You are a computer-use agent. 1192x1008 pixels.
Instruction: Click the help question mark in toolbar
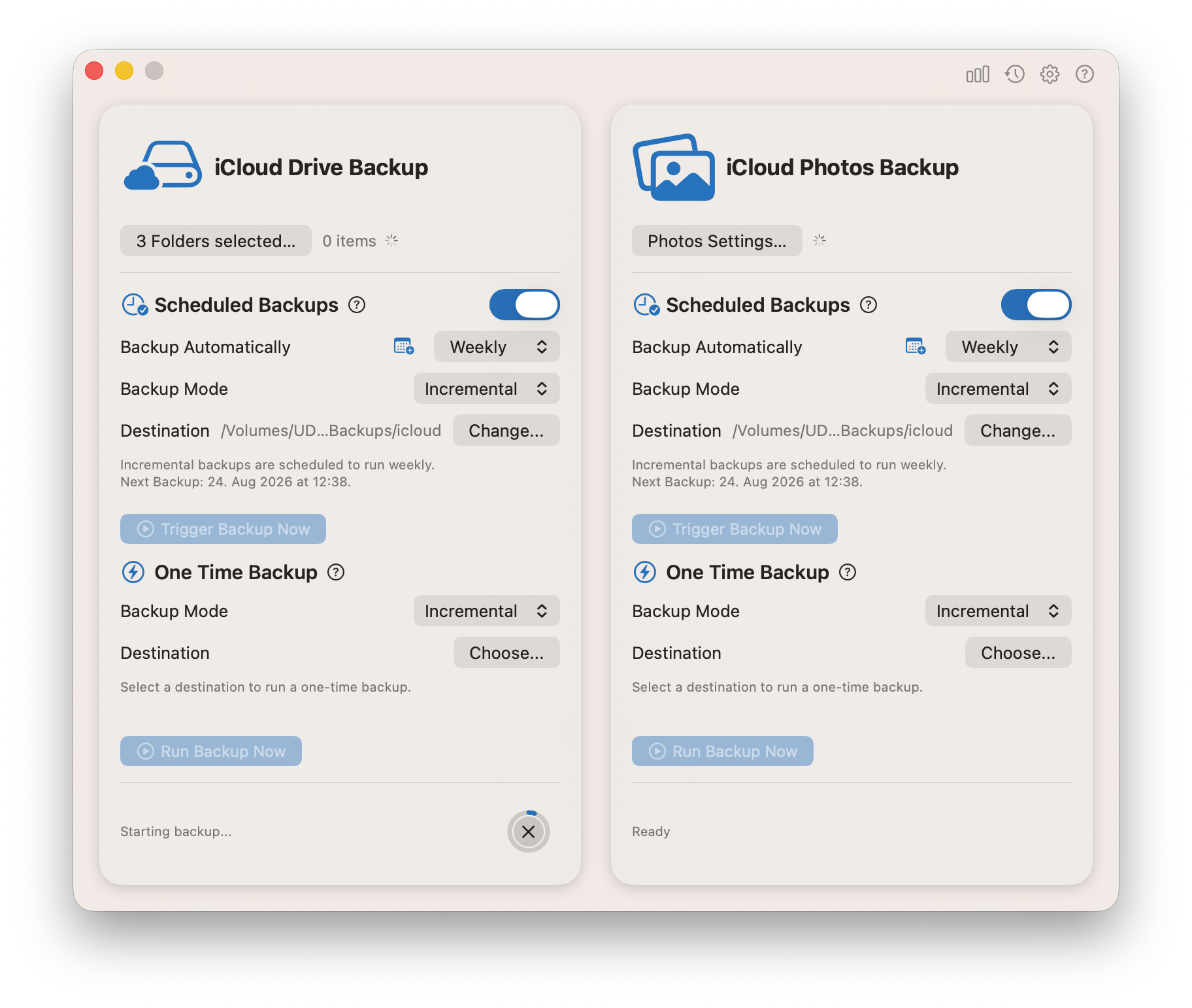click(1085, 75)
